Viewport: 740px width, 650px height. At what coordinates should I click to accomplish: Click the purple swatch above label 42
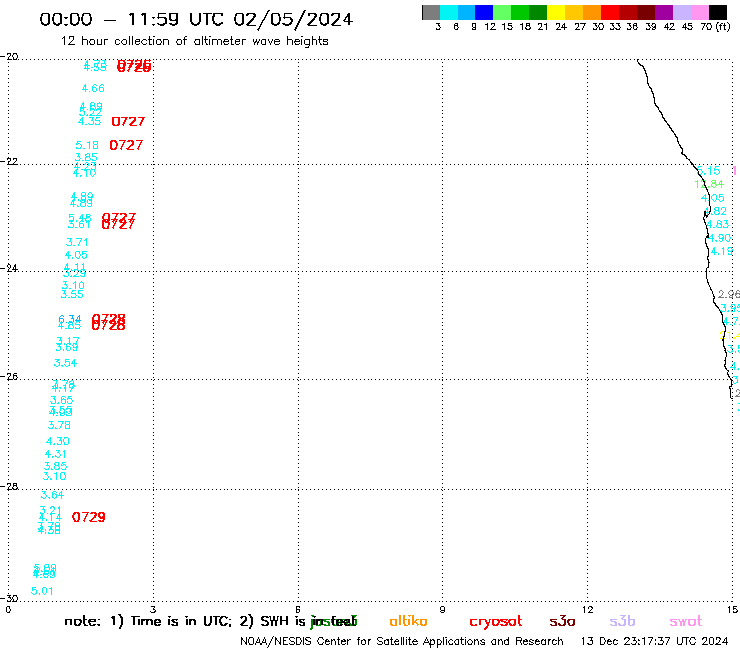[664, 12]
